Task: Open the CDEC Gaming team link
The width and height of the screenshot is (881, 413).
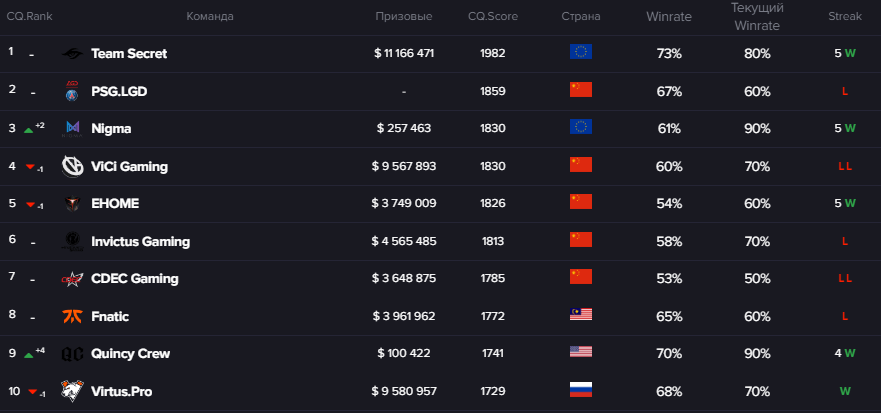Action: coord(135,278)
